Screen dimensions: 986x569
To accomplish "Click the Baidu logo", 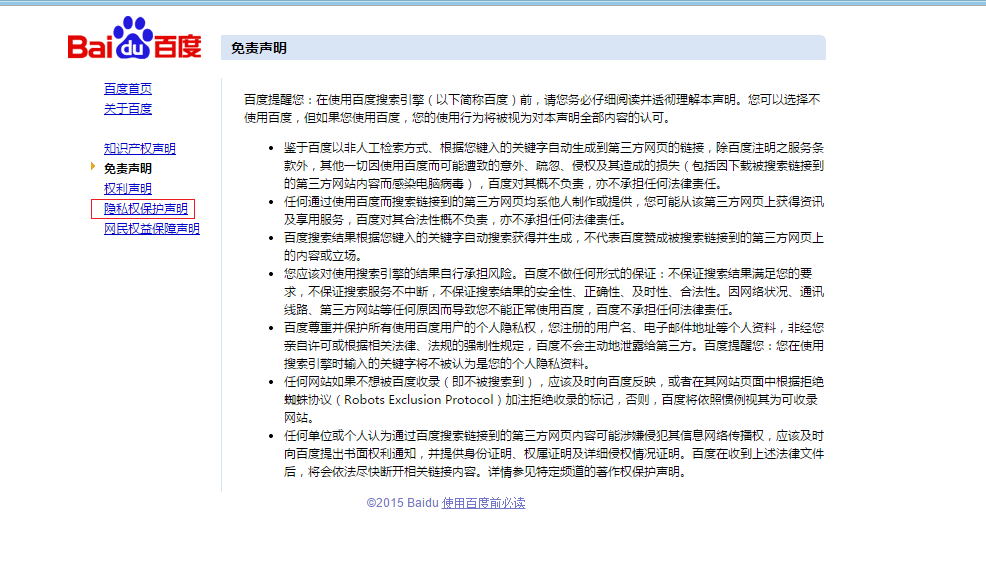I will click(x=135, y=38).
